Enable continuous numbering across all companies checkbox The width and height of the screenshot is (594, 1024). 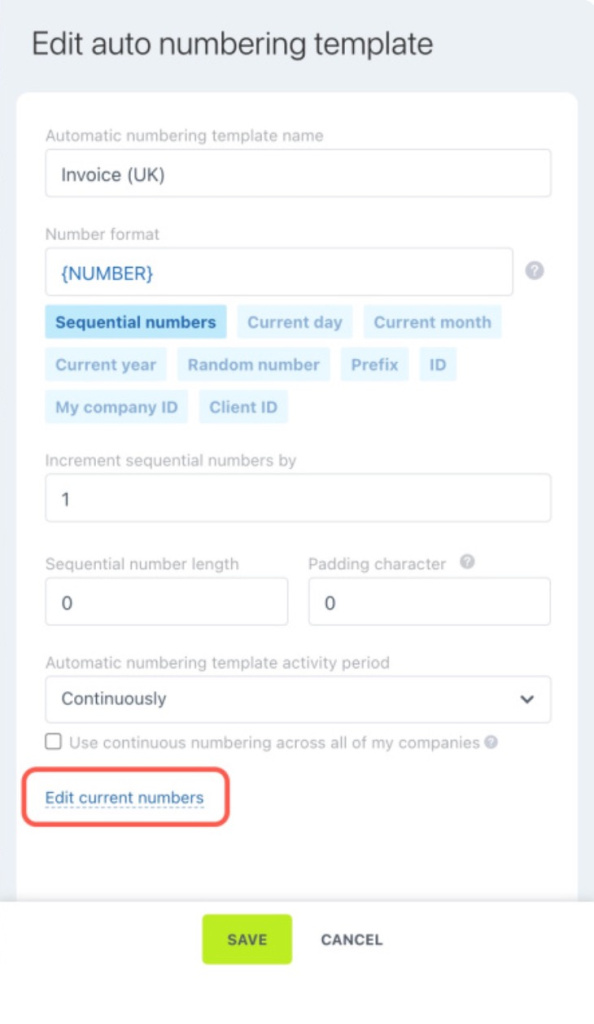54,742
